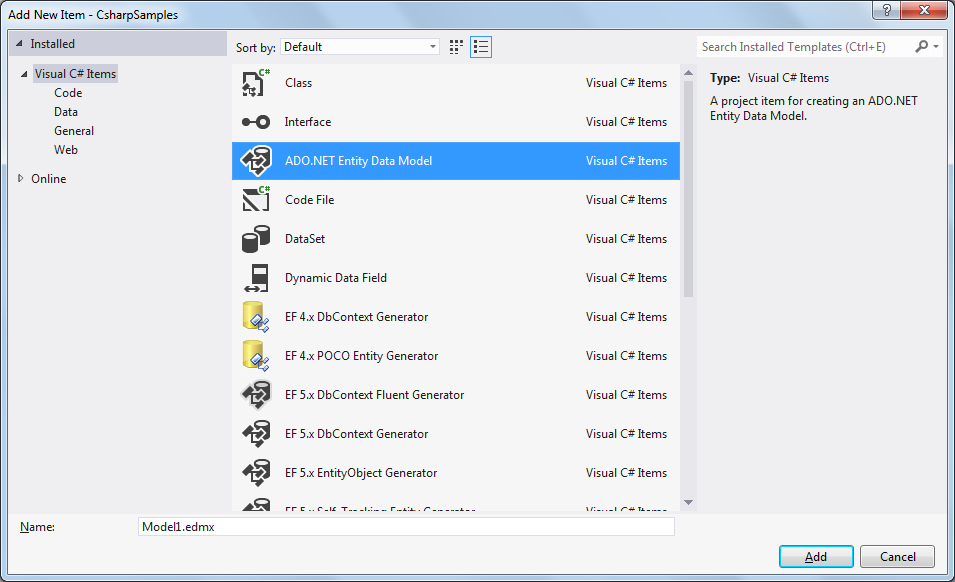The image size is (955, 582).
Task: Select the General category in the tree
Action: coord(74,131)
